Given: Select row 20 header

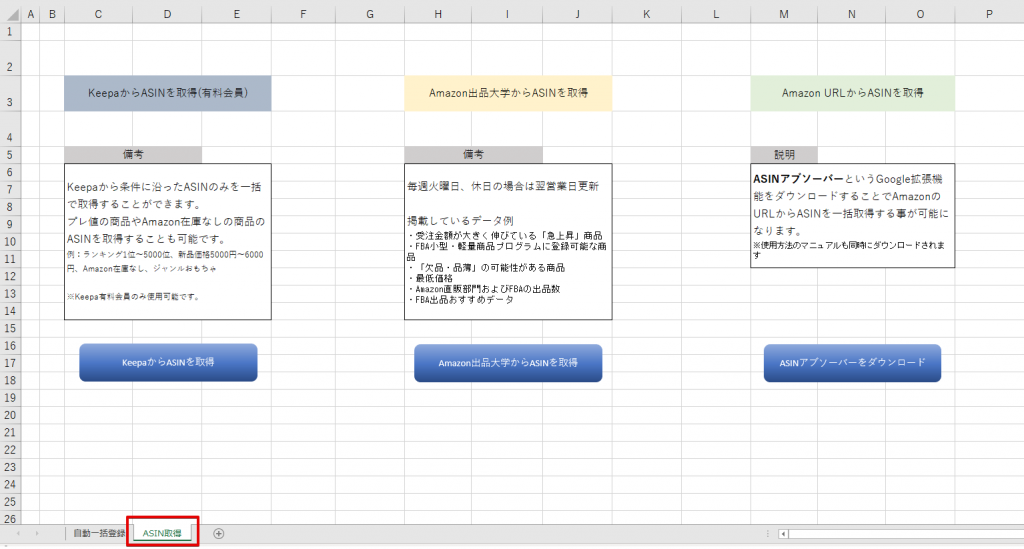Looking at the screenshot, I should (x=10, y=415).
